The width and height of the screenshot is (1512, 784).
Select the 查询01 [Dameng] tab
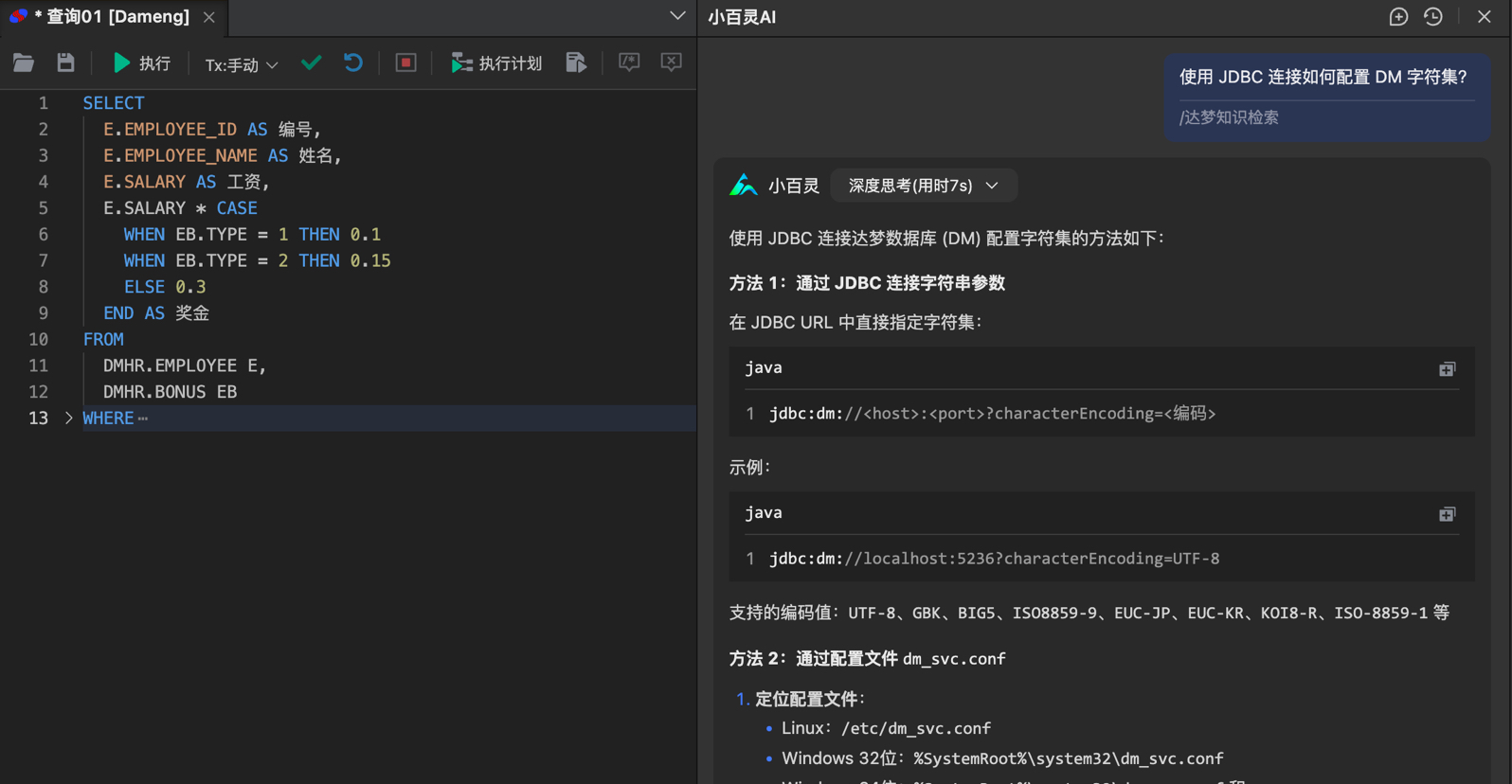(112, 17)
